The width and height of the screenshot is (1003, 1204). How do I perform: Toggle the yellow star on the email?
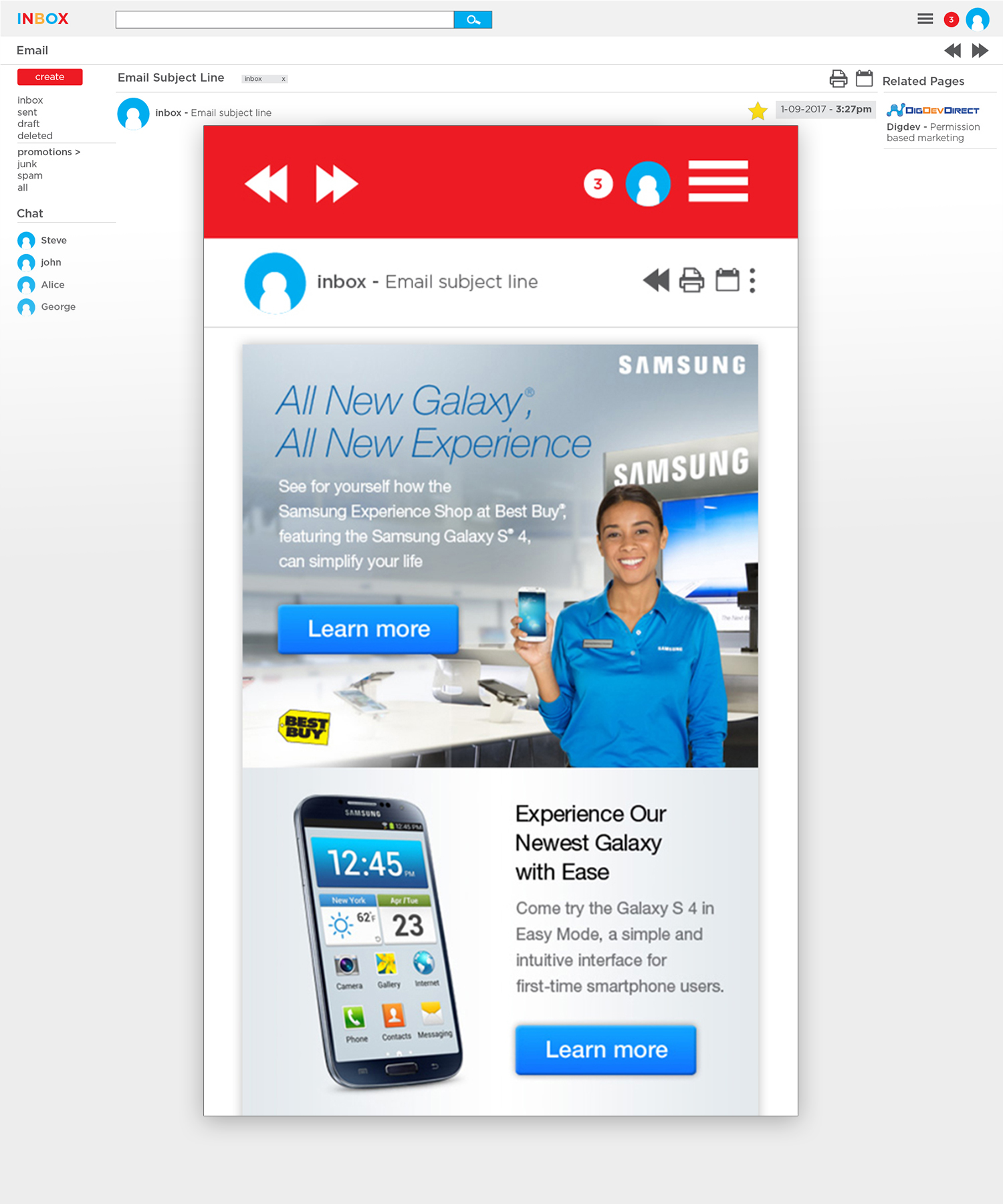[758, 111]
